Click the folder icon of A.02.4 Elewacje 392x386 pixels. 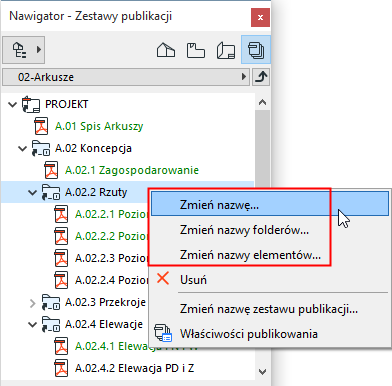click(x=51, y=324)
